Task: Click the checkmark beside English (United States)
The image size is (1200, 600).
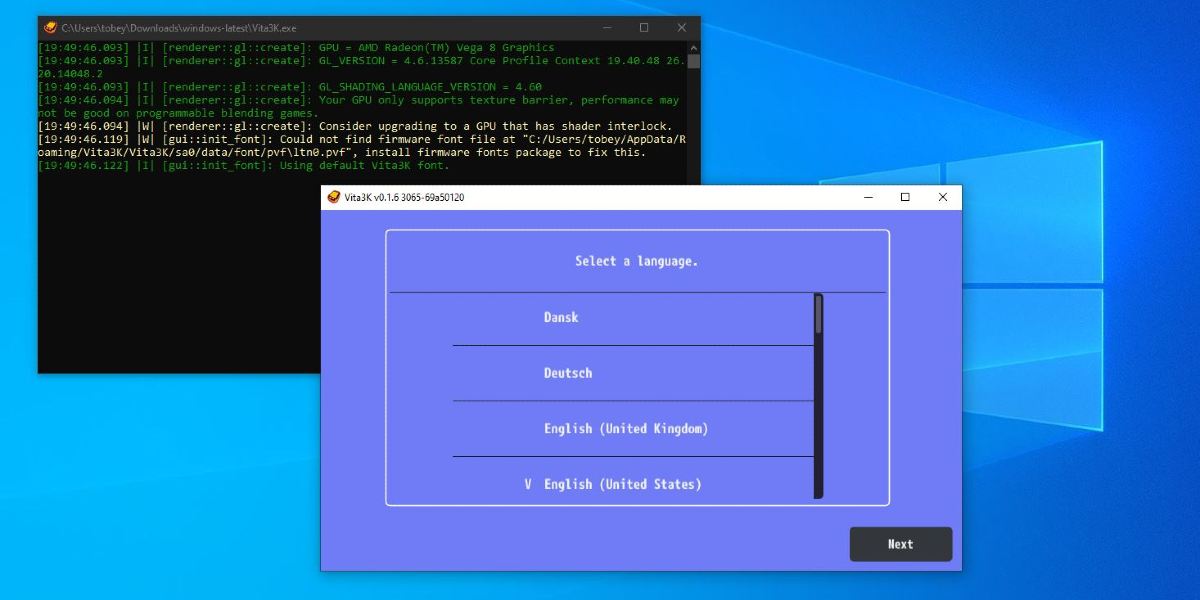Action: point(528,484)
